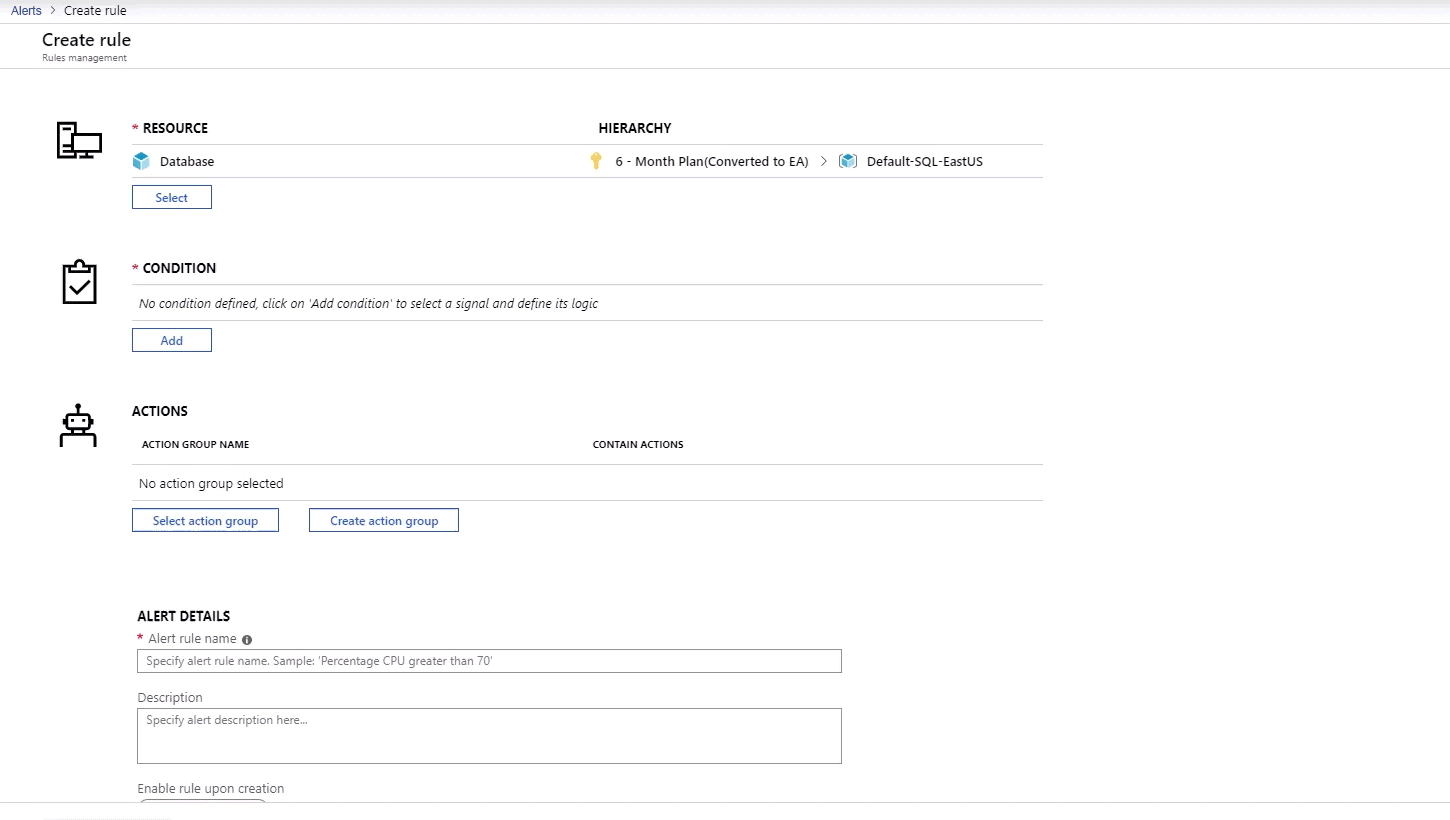Click Create action group button

coord(384,521)
